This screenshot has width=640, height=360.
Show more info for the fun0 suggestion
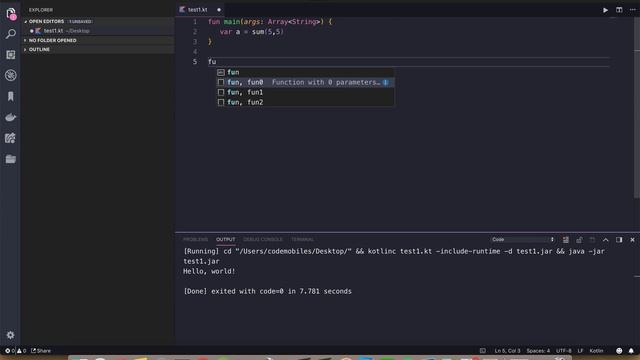click(385, 82)
